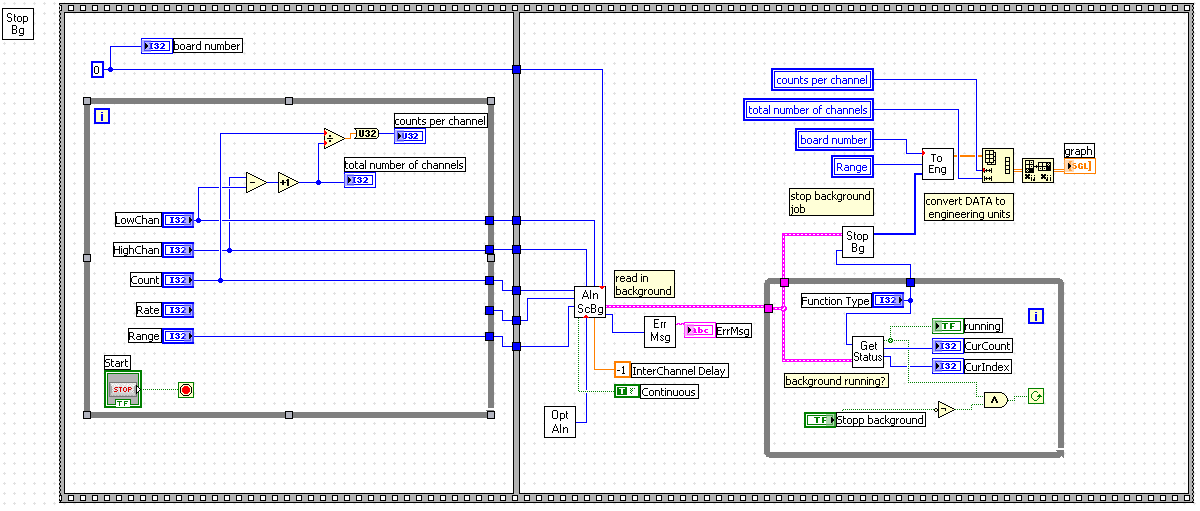The width and height of the screenshot is (1200, 511).
Task: Select the Opt AIn subVI node
Action: [x=560, y=422]
